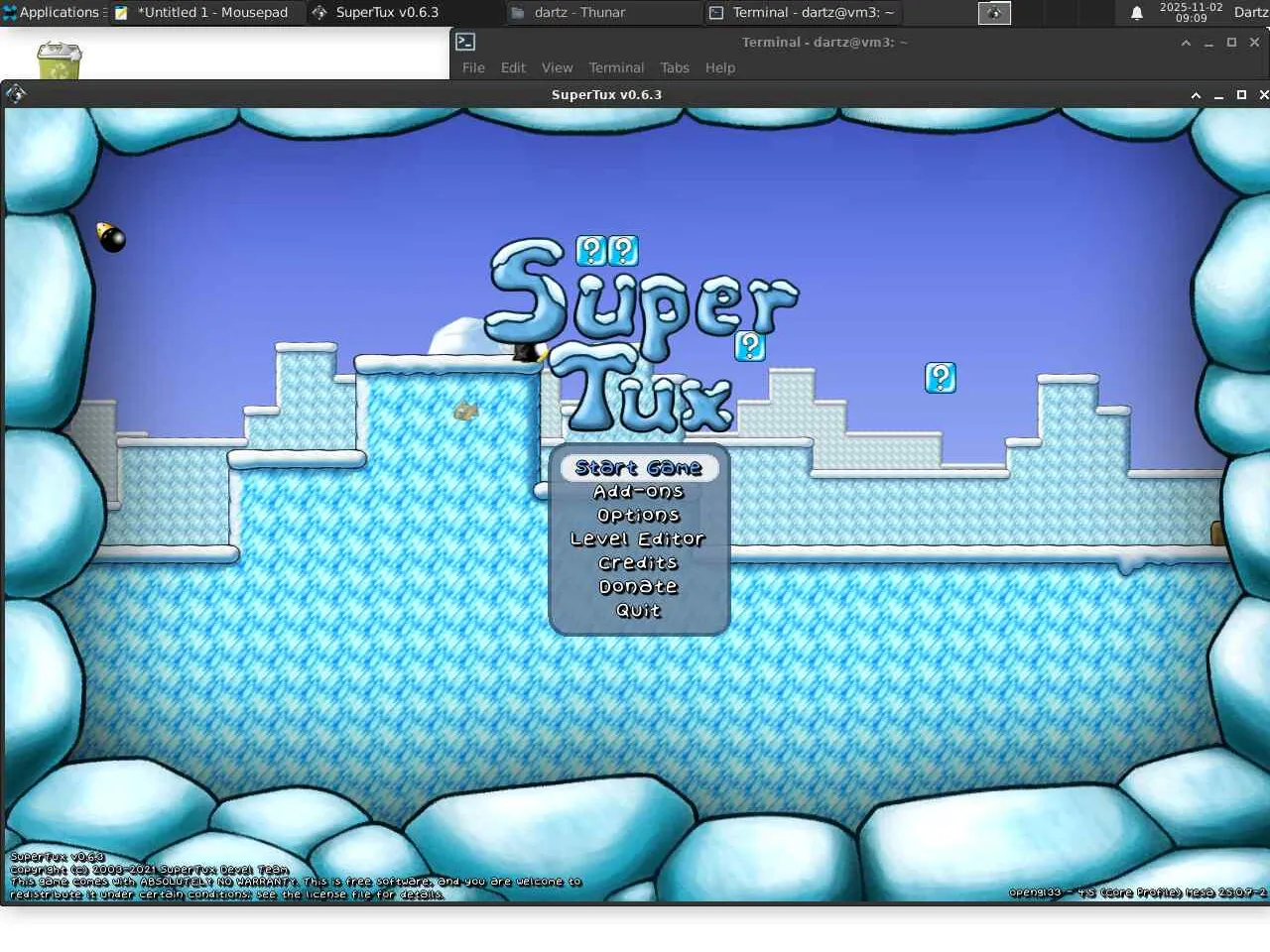Switch to the Untitled 1 Mousepad window
Image resolution: width=1270 pixels, height=952 pixels.
tap(206, 13)
